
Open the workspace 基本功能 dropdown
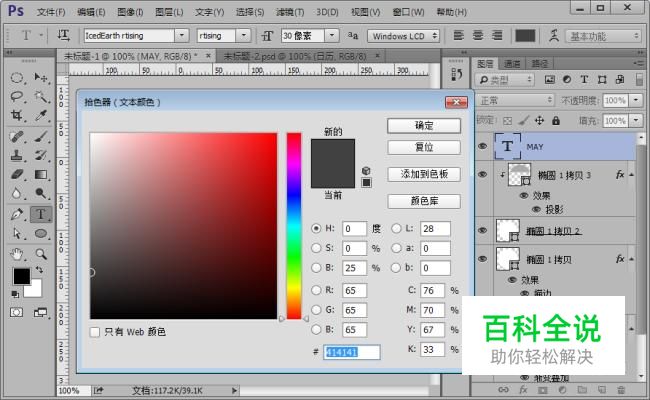click(x=604, y=36)
